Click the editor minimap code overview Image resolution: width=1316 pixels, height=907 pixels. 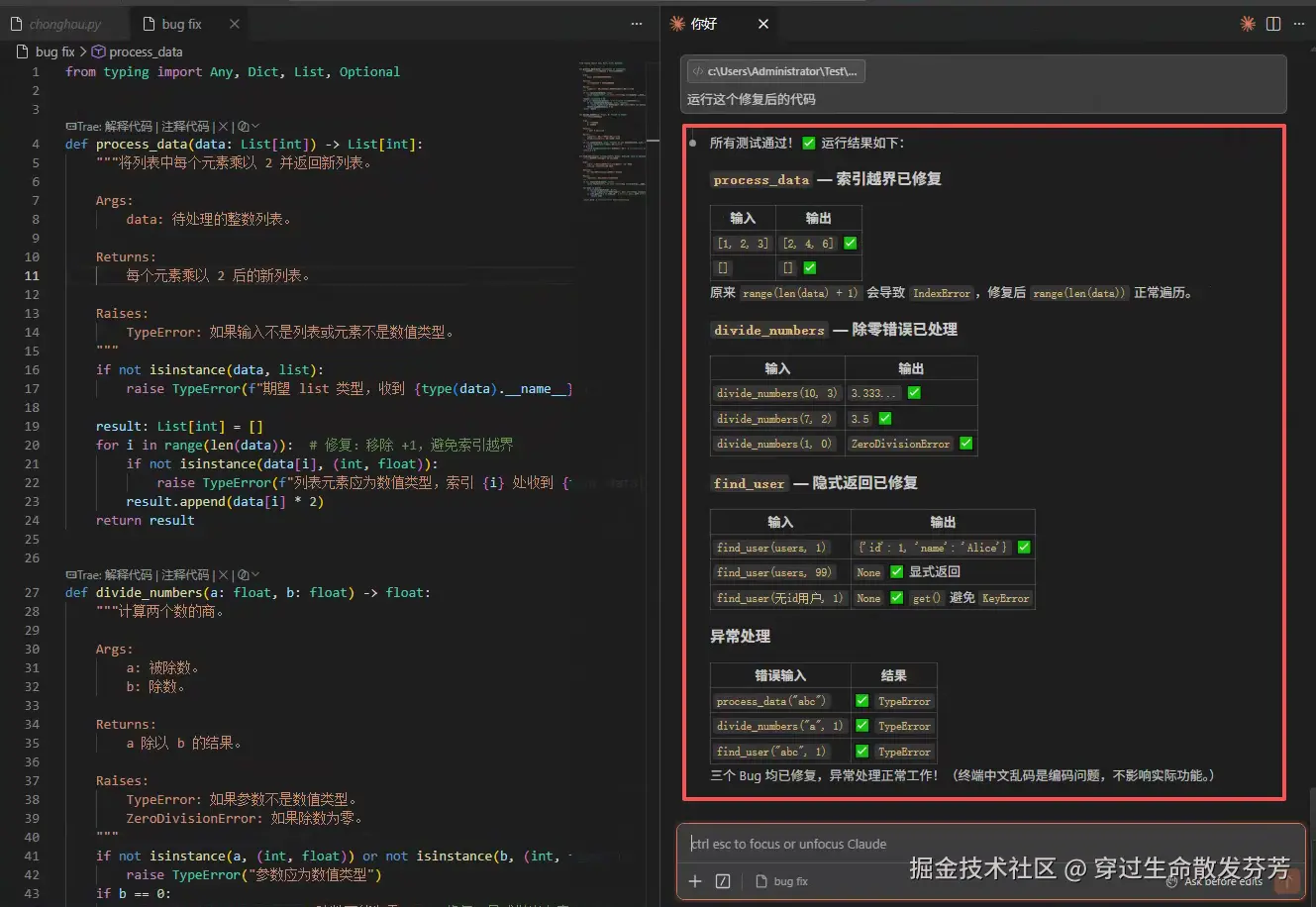[x=611, y=131]
